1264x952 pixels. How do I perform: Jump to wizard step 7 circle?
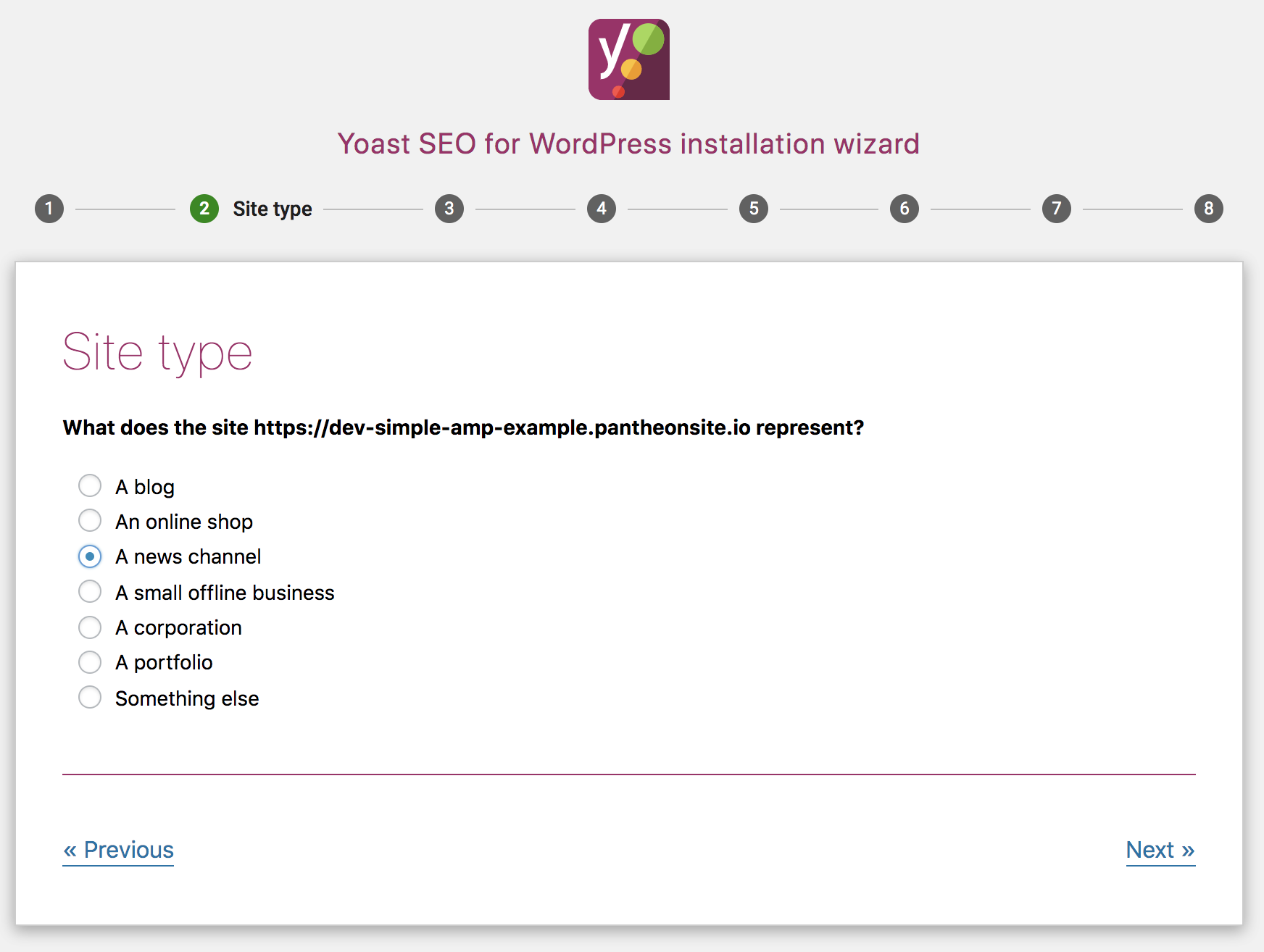[x=1057, y=209]
